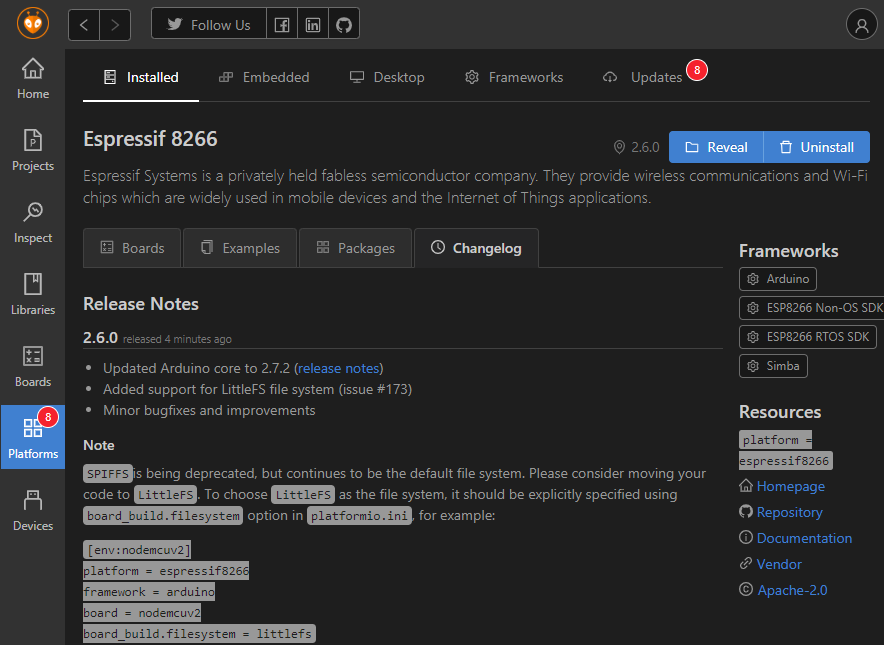Go back with the left arrow
884x645 pixels.
click(84, 25)
